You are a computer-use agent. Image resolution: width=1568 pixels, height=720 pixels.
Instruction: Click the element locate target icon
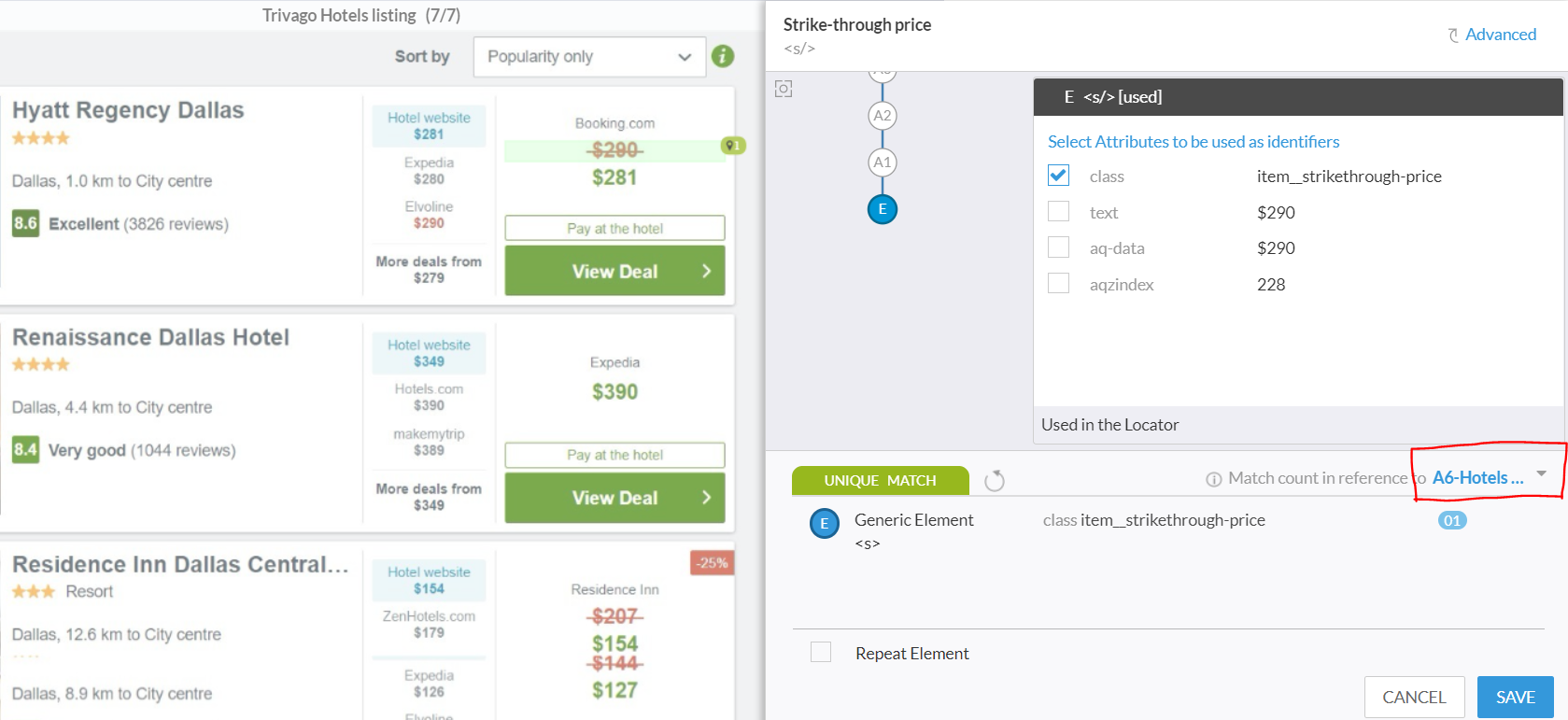[x=784, y=89]
